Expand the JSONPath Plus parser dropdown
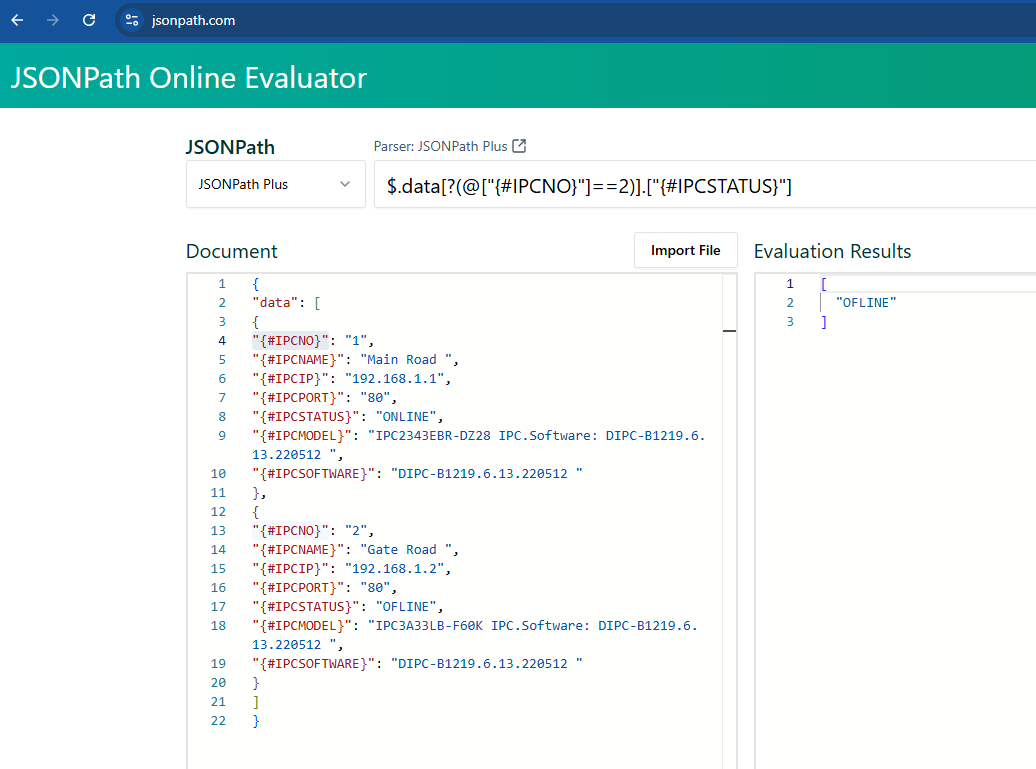The width and height of the screenshot is (1036, 769). click(275, 184)
